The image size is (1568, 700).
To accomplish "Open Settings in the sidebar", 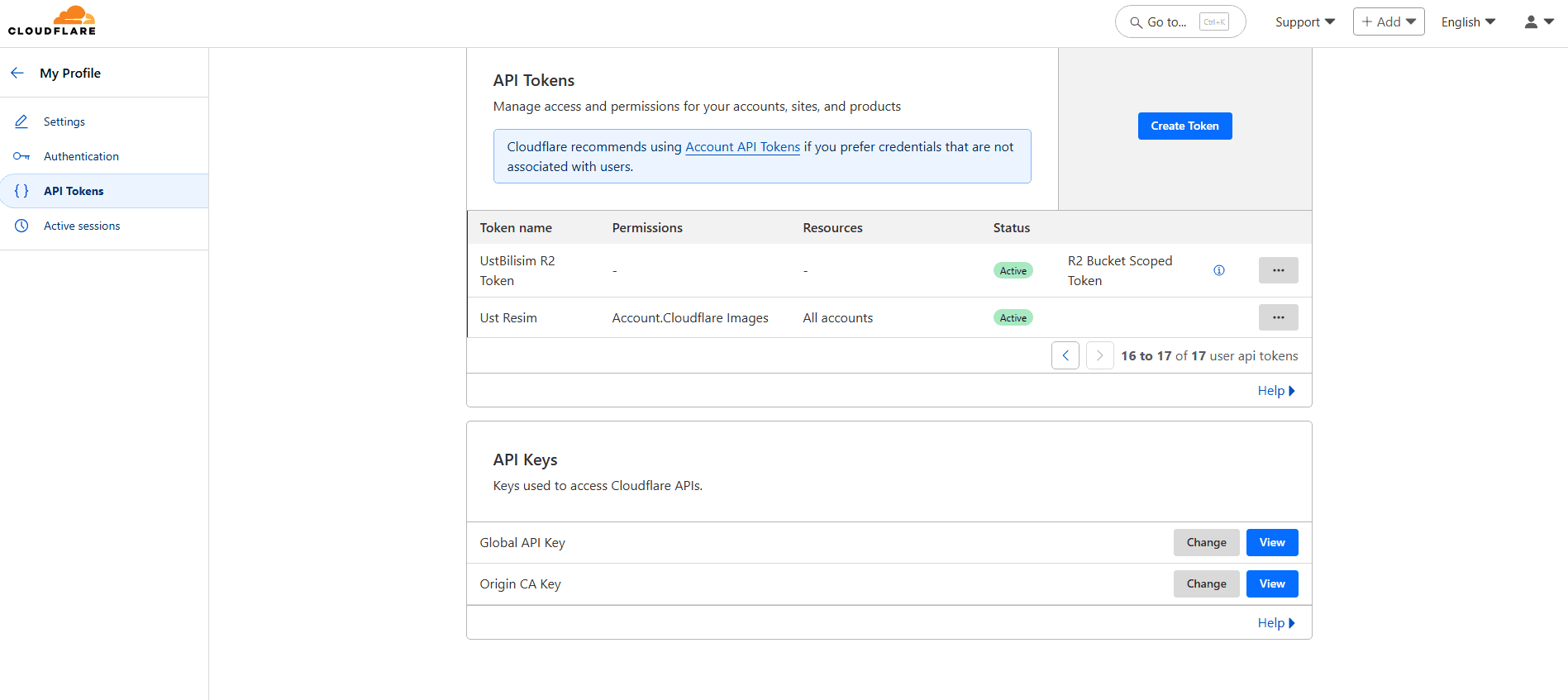I will 64,121.
